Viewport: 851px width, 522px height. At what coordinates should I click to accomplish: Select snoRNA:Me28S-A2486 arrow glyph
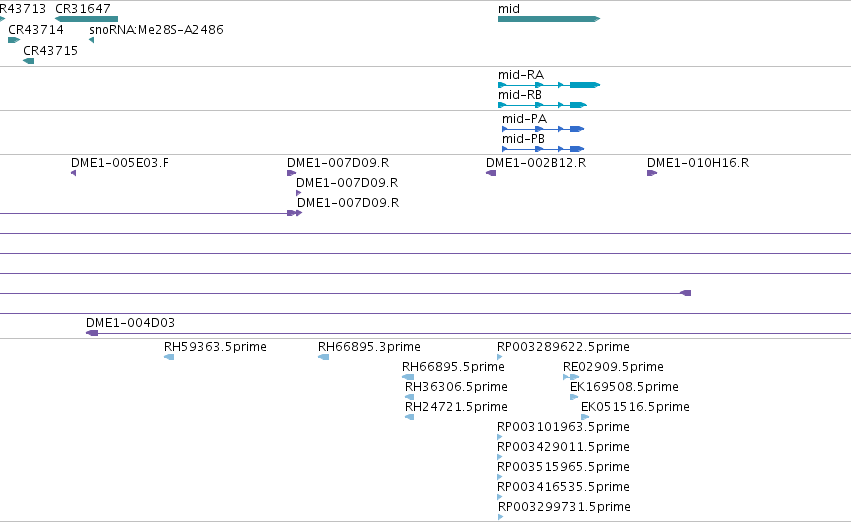[x=92, y=40]
